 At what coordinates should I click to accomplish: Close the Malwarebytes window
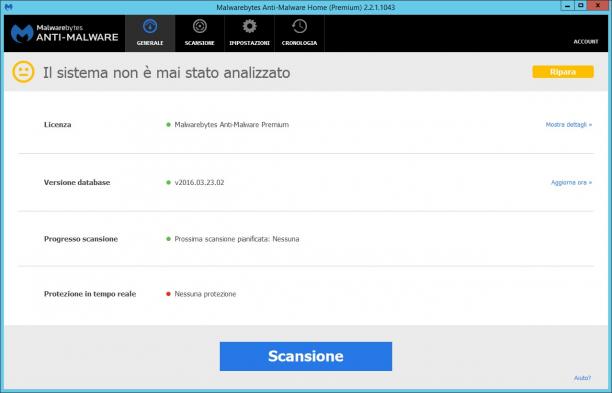tap(598, 5)
